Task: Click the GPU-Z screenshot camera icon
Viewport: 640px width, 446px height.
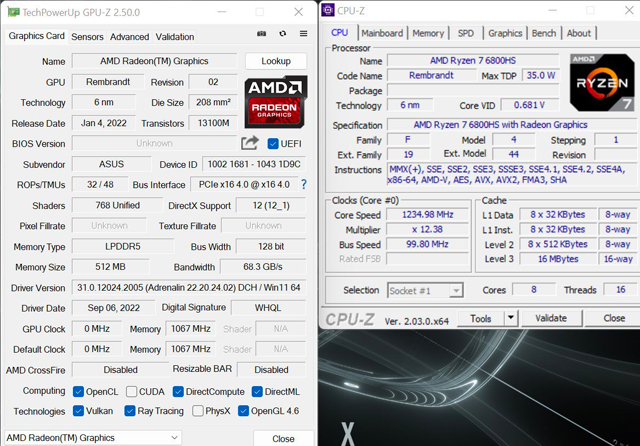Action: [262, 36]
